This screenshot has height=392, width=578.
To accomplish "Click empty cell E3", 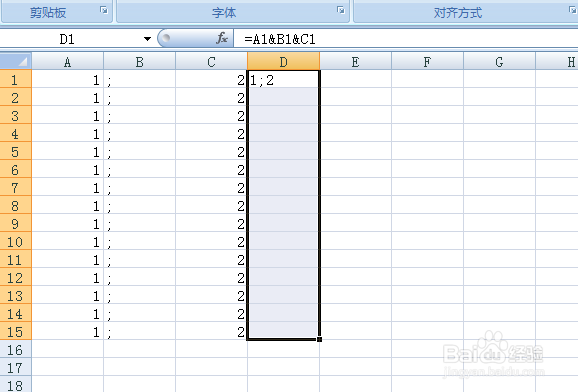I will pos(355,115).
